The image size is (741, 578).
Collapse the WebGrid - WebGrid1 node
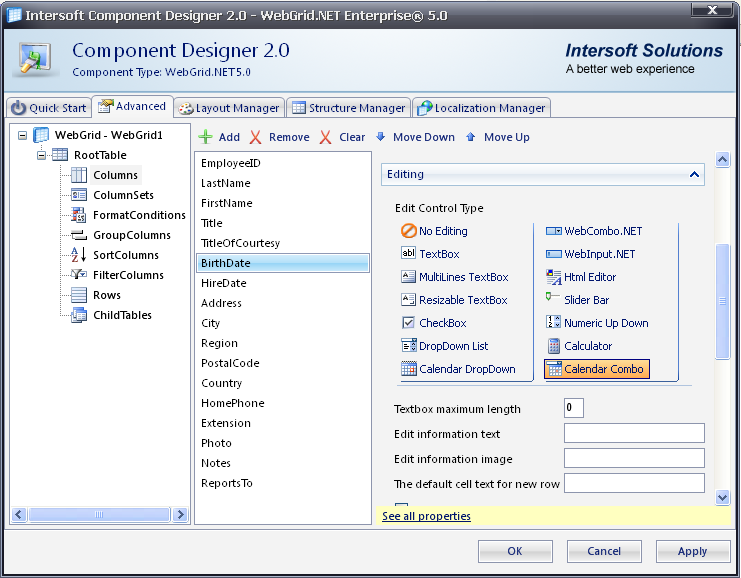click(22, 136)
